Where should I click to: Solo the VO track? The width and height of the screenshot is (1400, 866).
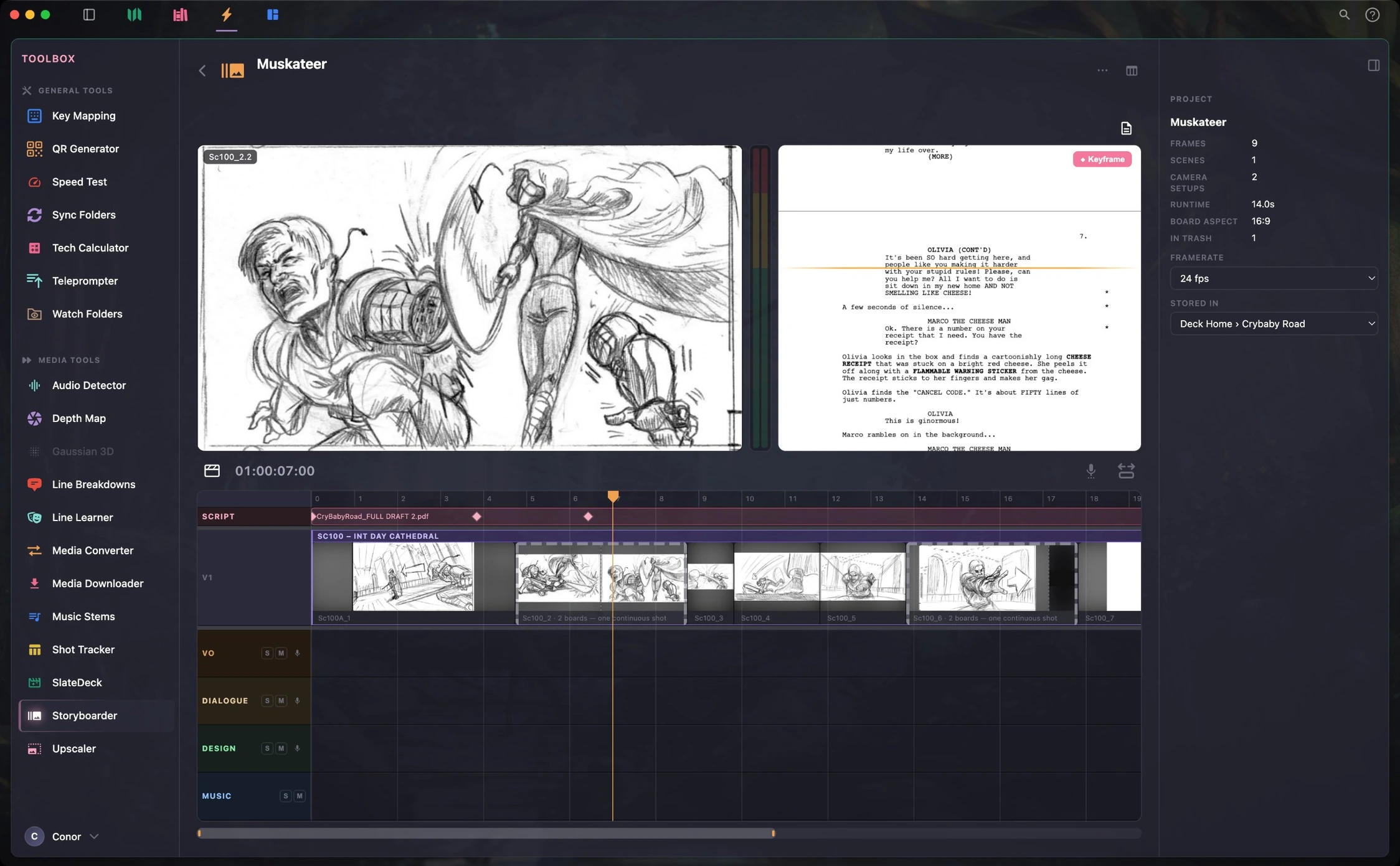(x=267, y=653)
